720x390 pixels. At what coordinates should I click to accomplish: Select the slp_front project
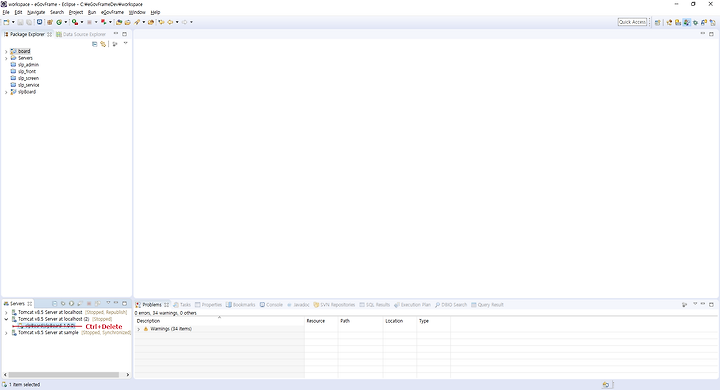[x=27, y=72]
